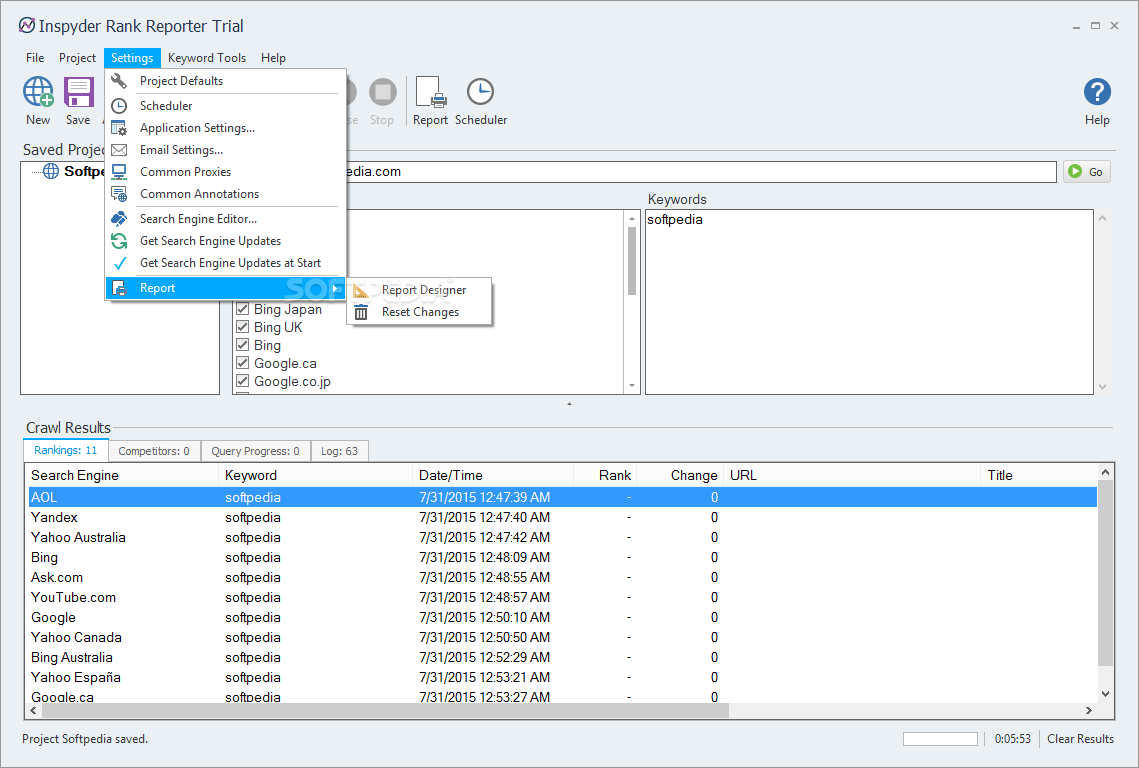Select Common Proxies menu item
The width and height of the screenshot is (1139, 768).
click(x=225, y=171)
